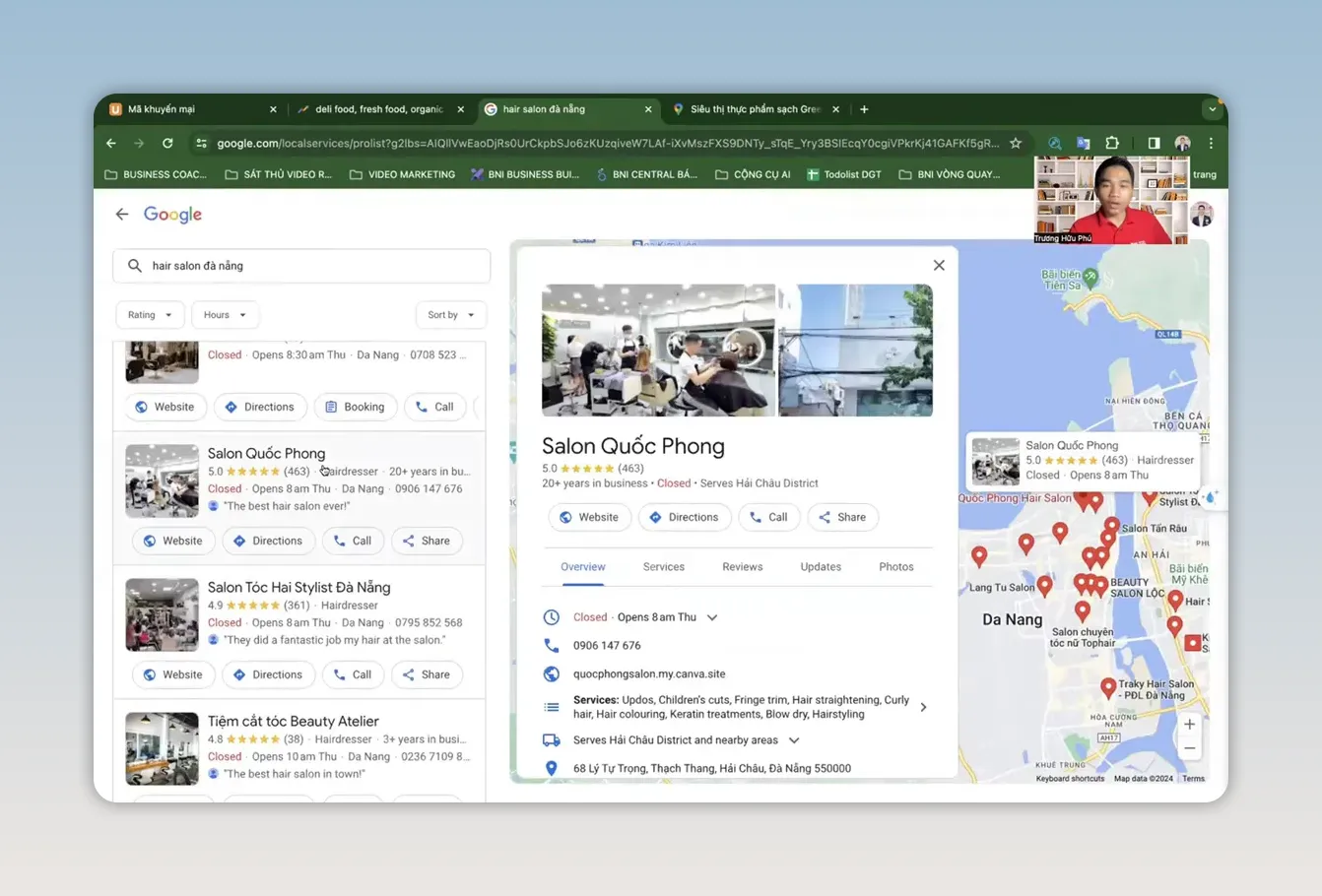The image size is (1322, 896).
Task: Expand the Services list arrow
Action: [x=923, y=707]
